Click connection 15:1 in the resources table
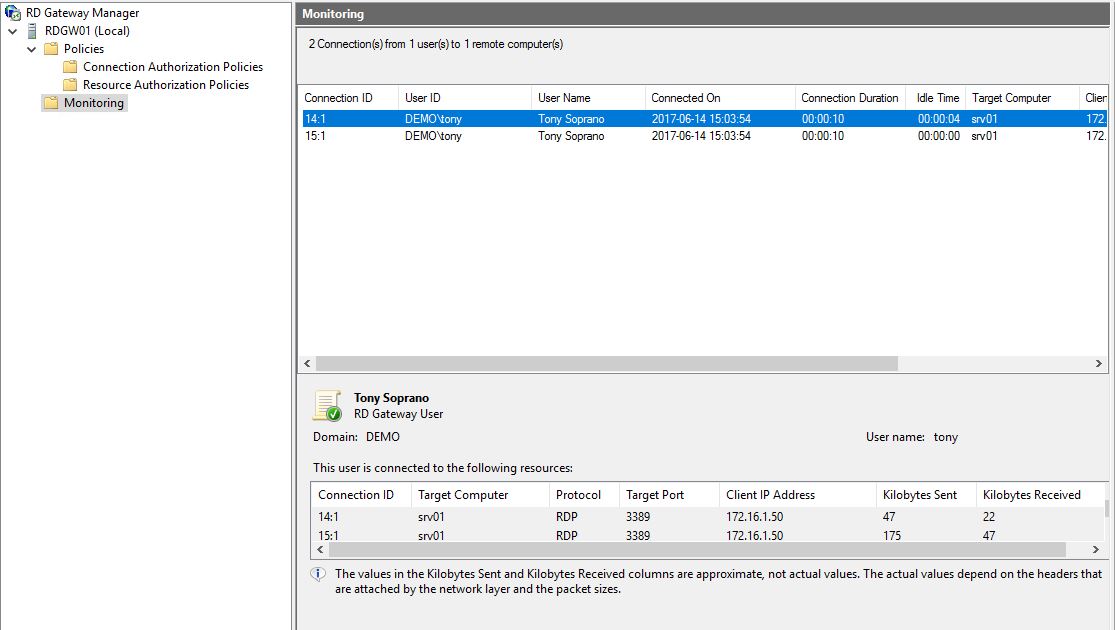 pyautogui.click(x=329, y=535)
